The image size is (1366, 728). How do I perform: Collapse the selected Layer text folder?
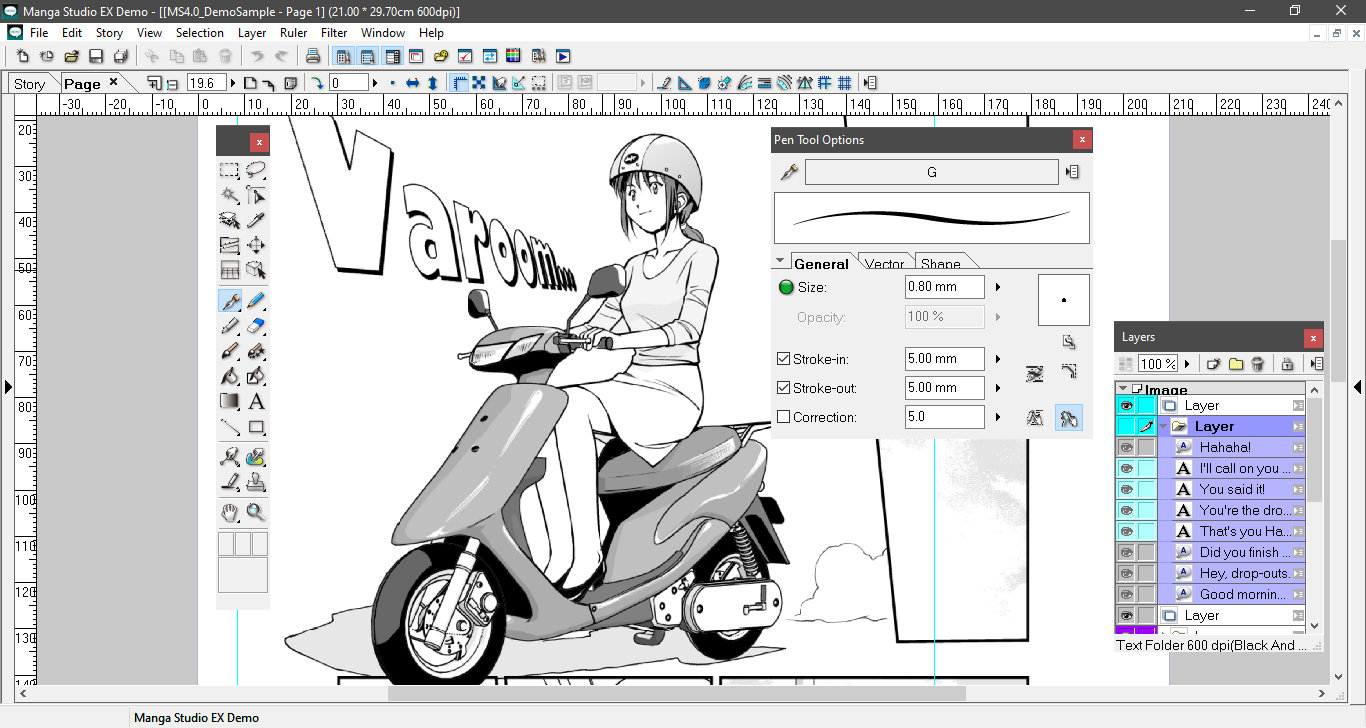1164,426
